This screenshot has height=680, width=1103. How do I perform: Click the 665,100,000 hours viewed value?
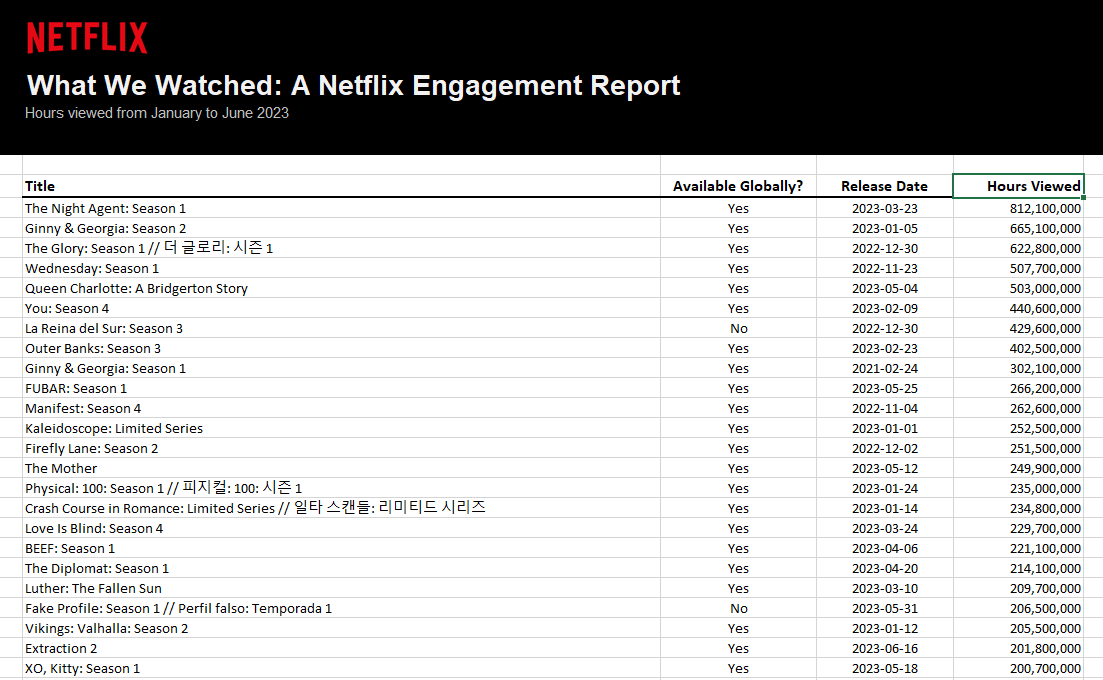tap(1045, 229)
